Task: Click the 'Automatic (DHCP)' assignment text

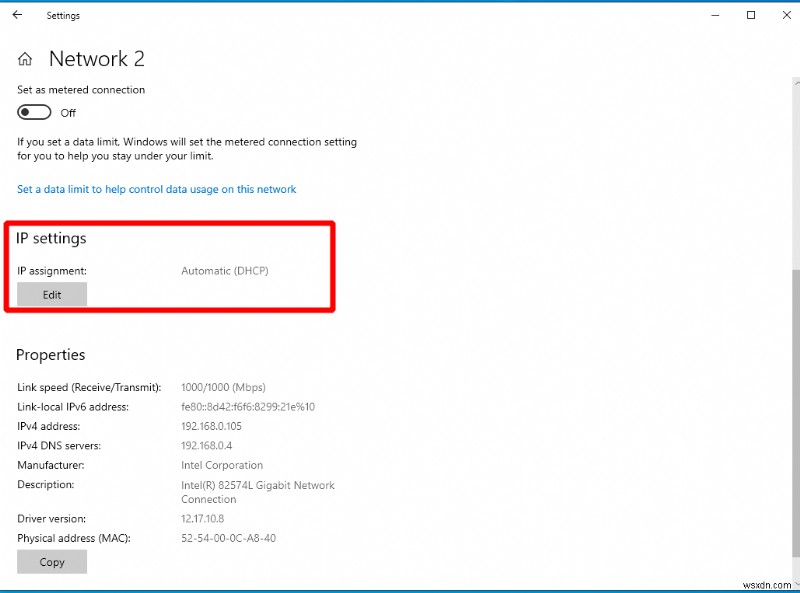Action: [224, 270]
